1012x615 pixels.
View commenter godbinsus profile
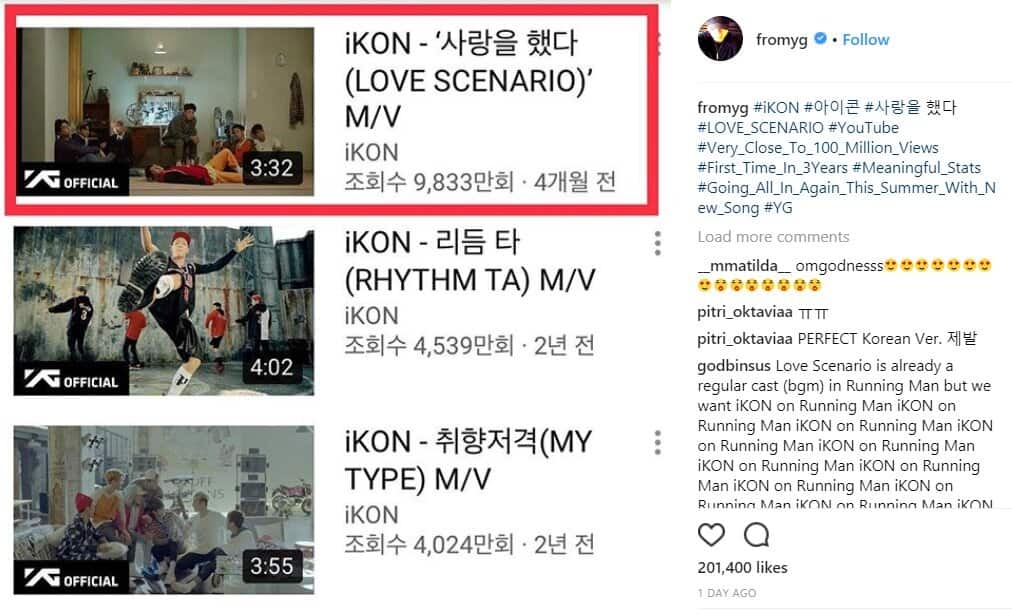(734, 366)
